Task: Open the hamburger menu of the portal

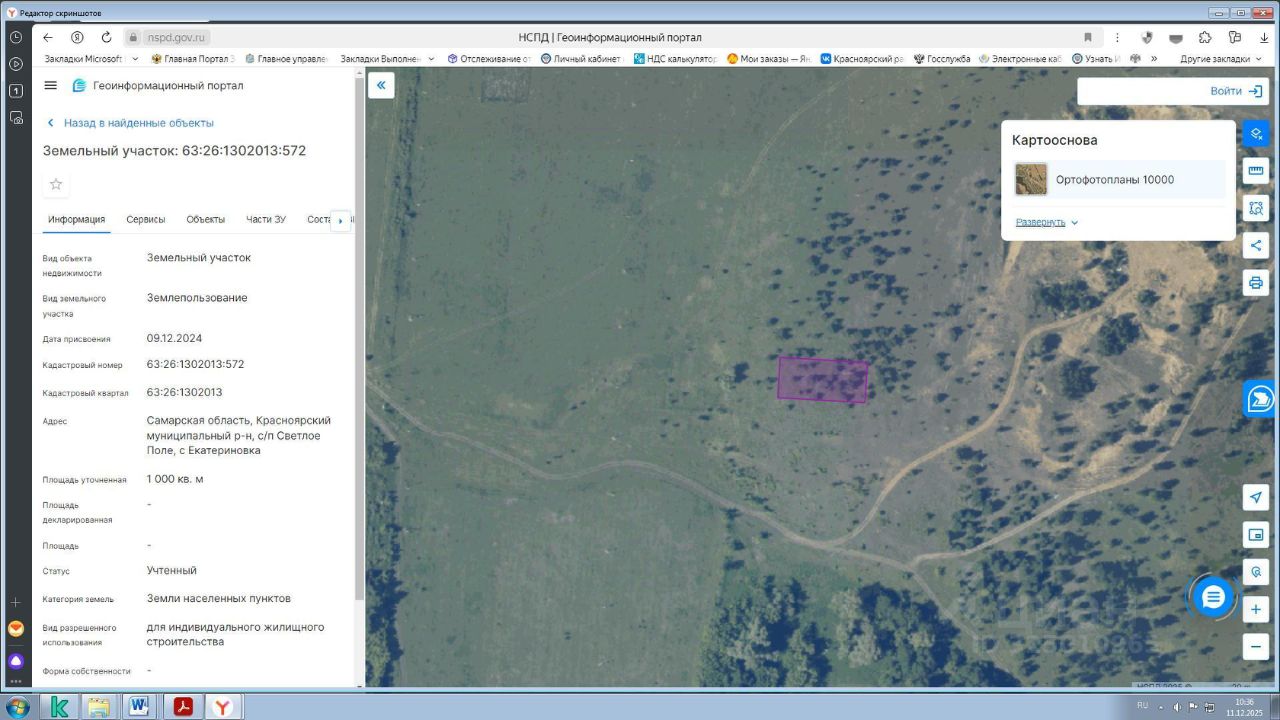Action: (x=51, y=86)
